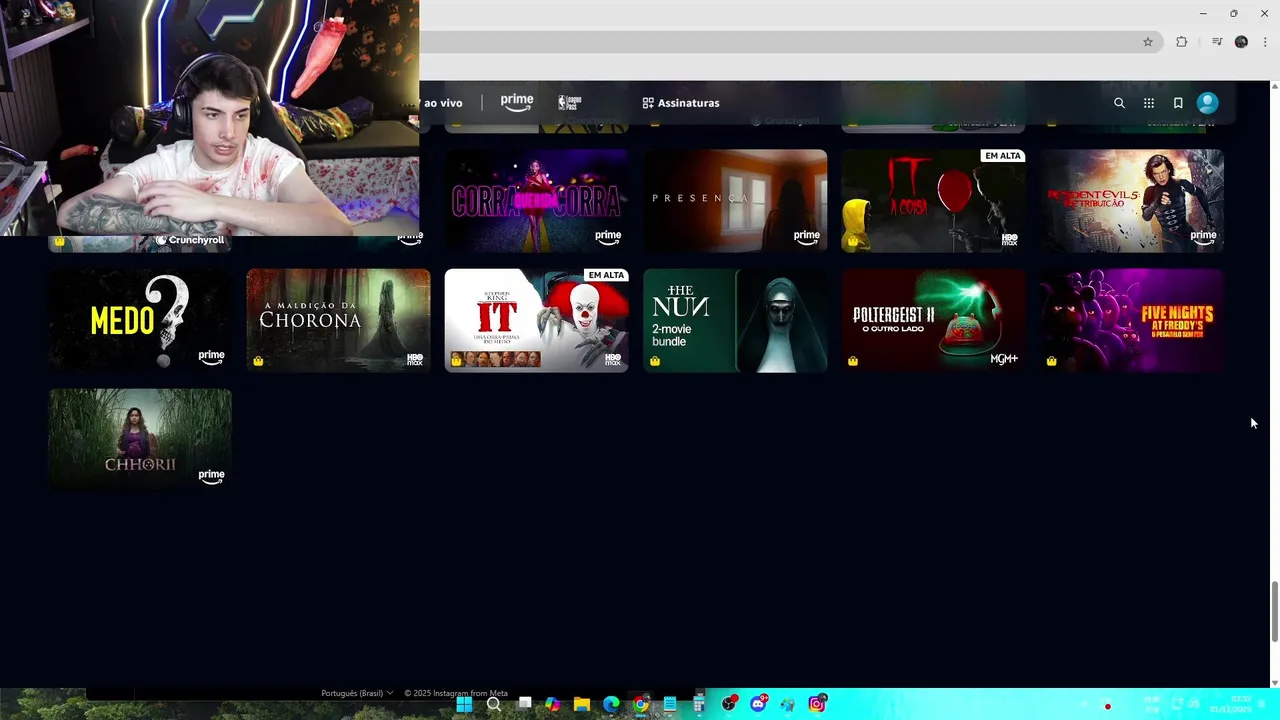Open Windows taskbar search
This screenshot has height=720, width=1280.
(494, 704)
